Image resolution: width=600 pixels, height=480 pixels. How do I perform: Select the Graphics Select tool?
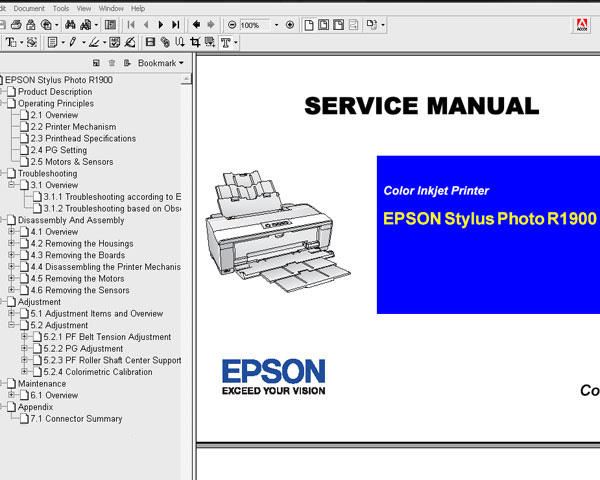(x=32, y=42)
